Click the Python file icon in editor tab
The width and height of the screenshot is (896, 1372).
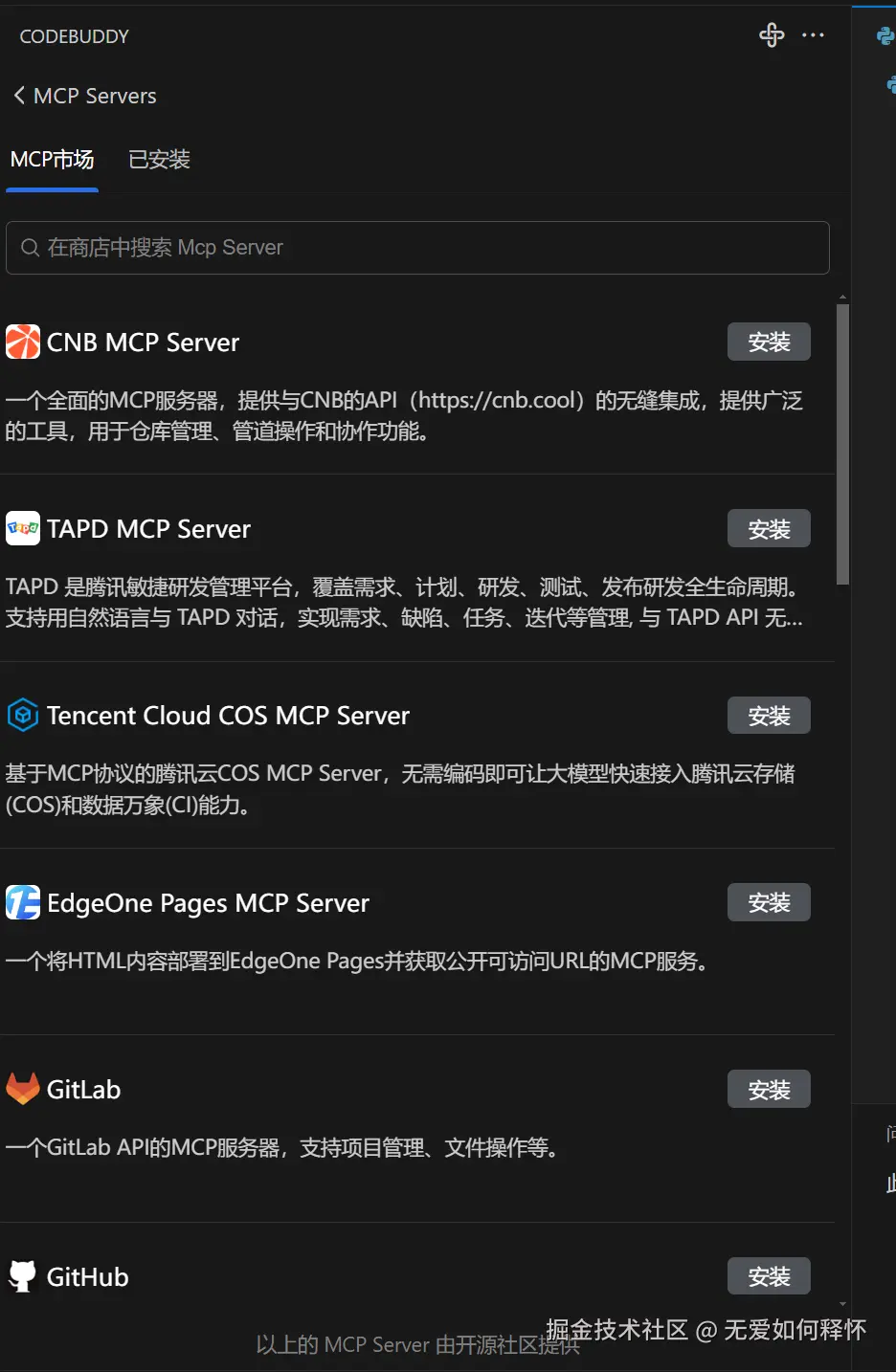click(x=886, y=36)
